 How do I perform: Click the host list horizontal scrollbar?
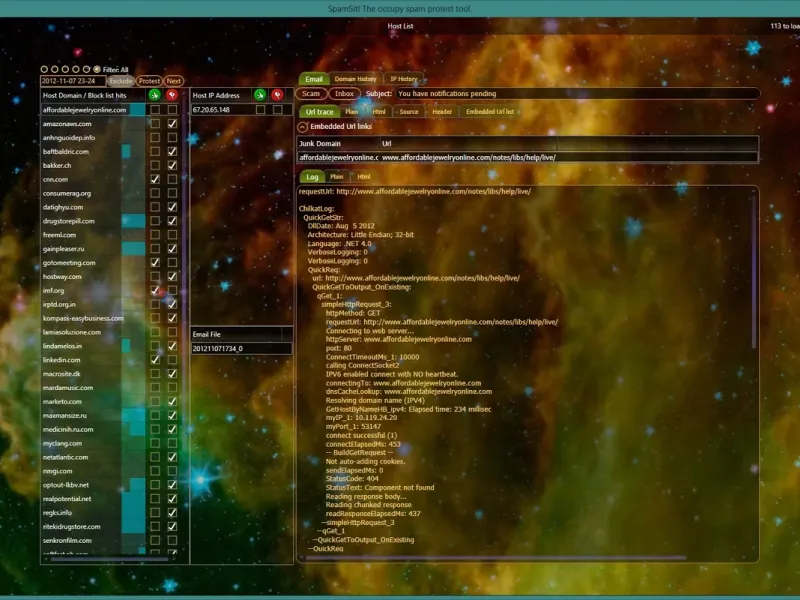pos(109,559)
